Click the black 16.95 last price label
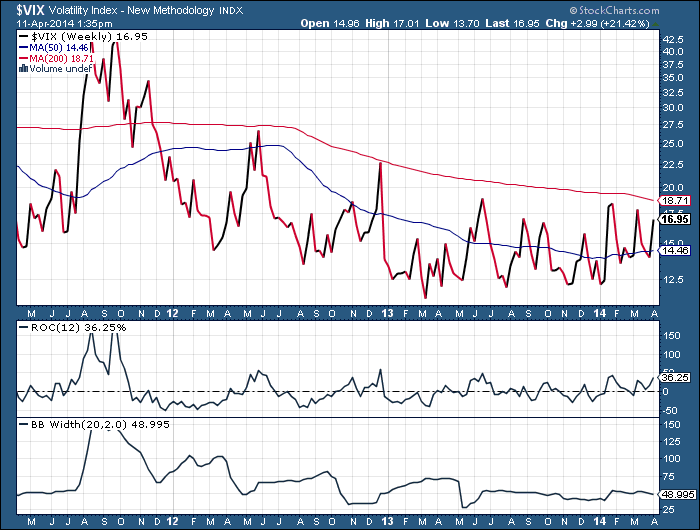The height and width of the screenshot is (530, 700). pyautogui.click(x=677, y=219)
